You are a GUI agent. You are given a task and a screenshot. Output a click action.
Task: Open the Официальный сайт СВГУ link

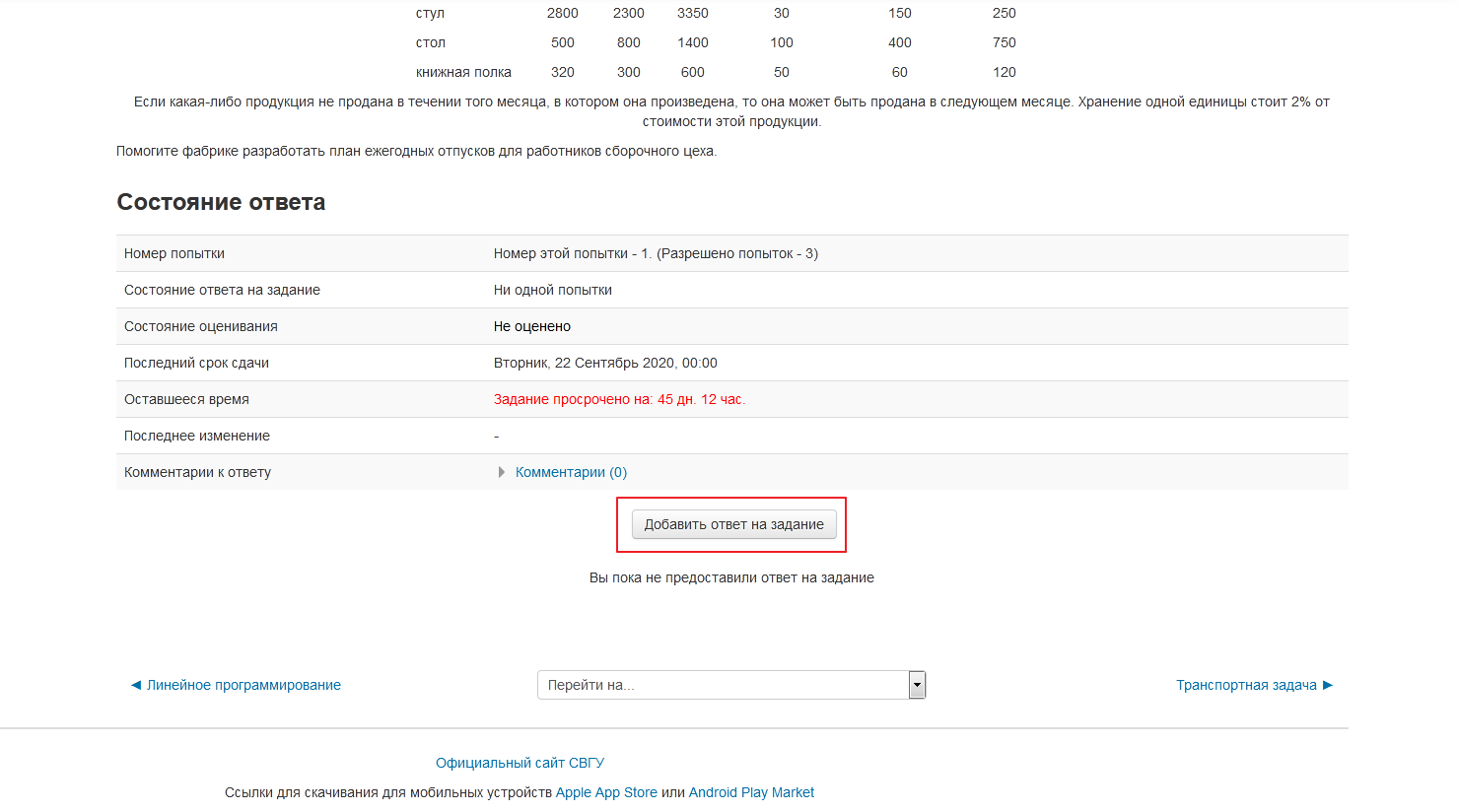pos(520,763)
